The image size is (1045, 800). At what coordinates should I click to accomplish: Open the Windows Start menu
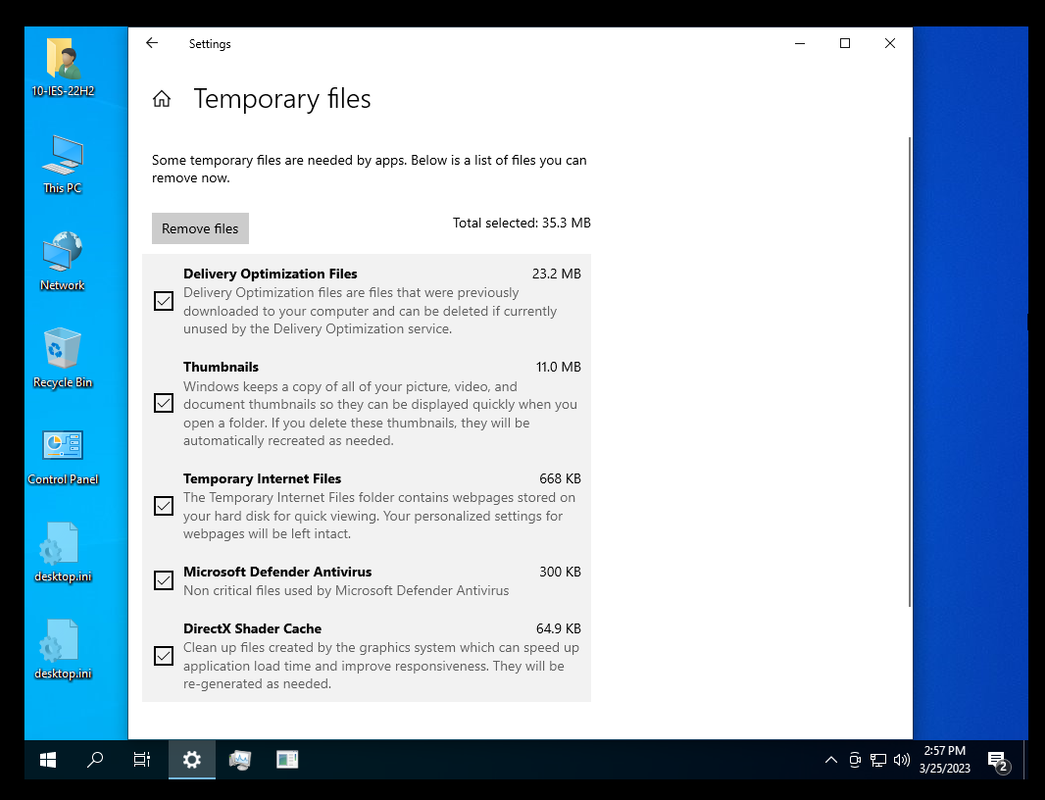point(48,759)
